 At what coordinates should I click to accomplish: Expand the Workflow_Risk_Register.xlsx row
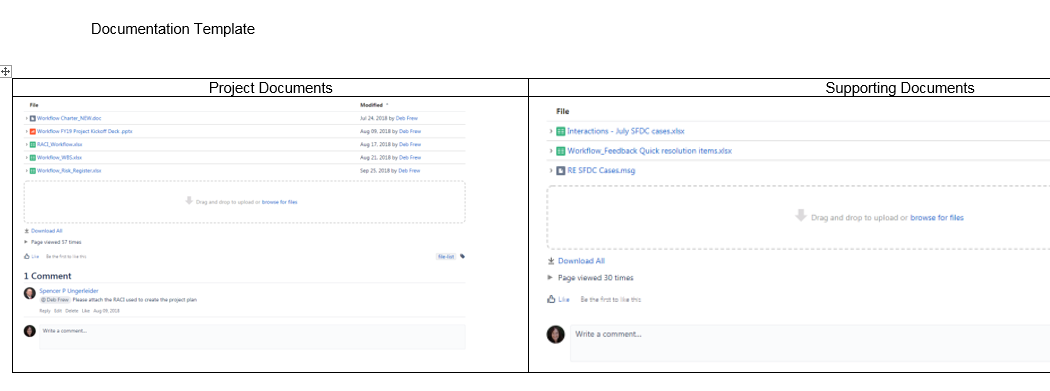(x=27, y=171)
